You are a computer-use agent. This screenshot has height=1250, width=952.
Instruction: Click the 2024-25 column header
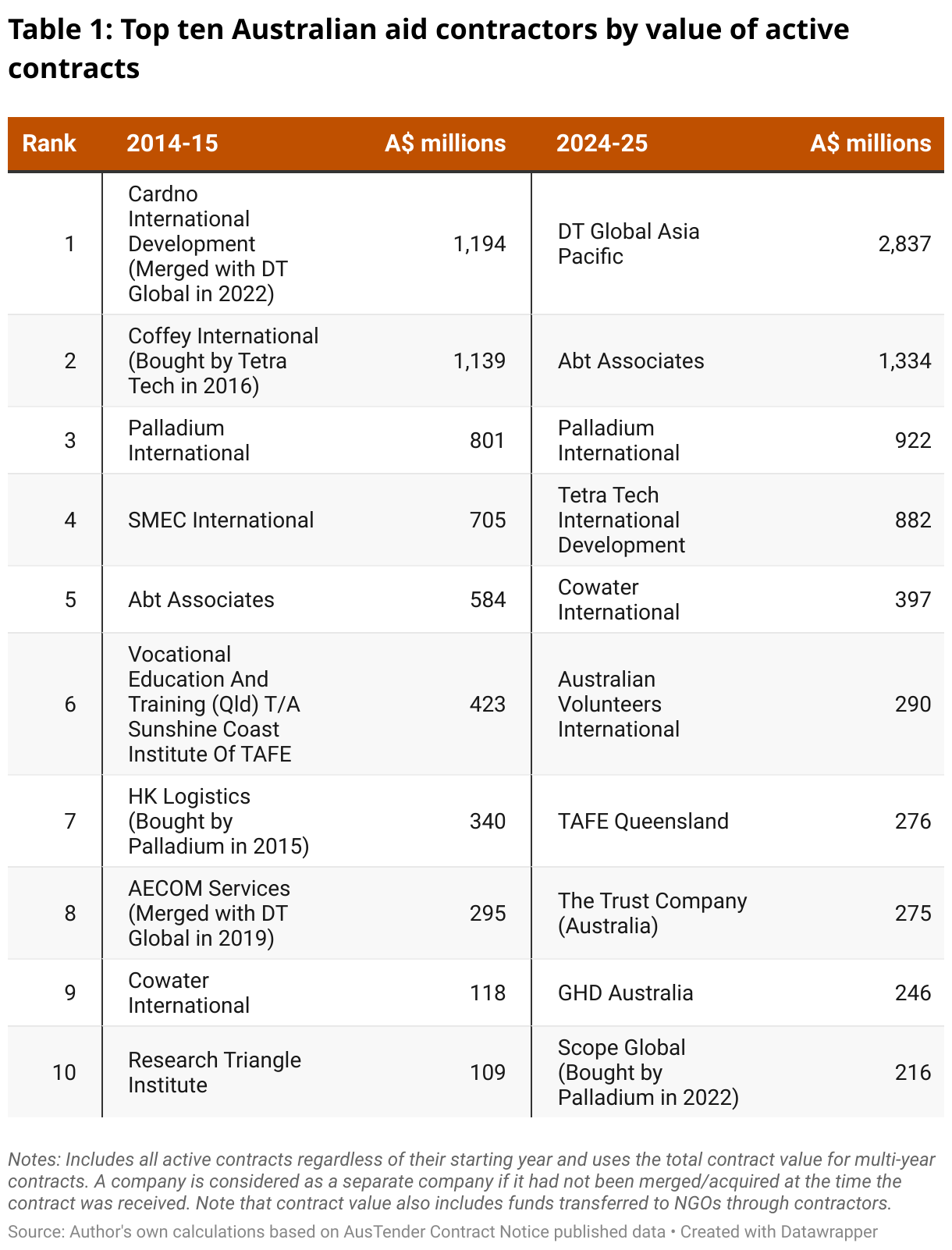(x=602, y=144)
